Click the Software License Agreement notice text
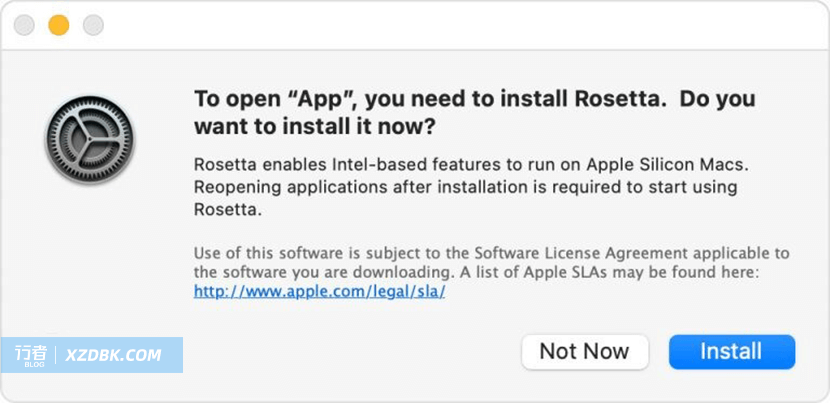Image resolution: width=830 pixels, height=403 pixels. click(x=491, y=263)
